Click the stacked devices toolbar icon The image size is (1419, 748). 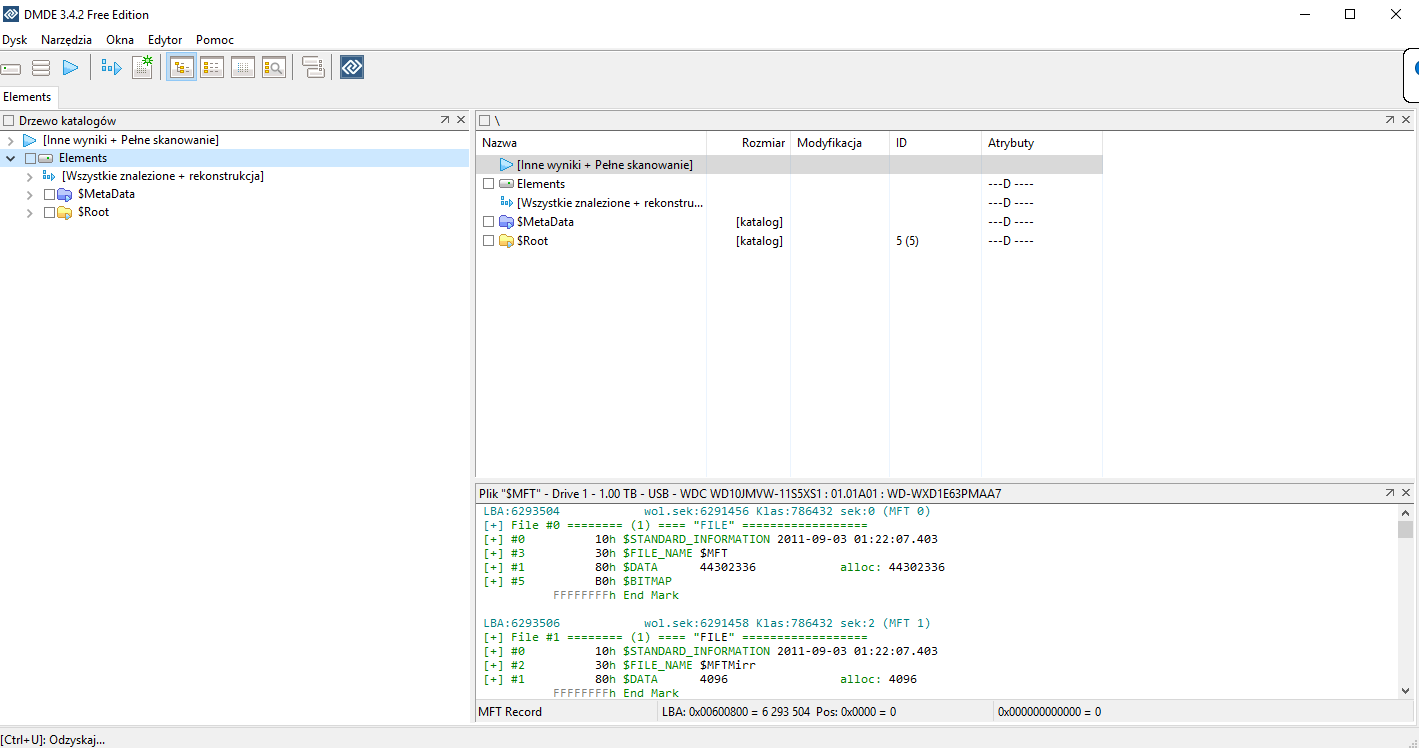(313, 68)
